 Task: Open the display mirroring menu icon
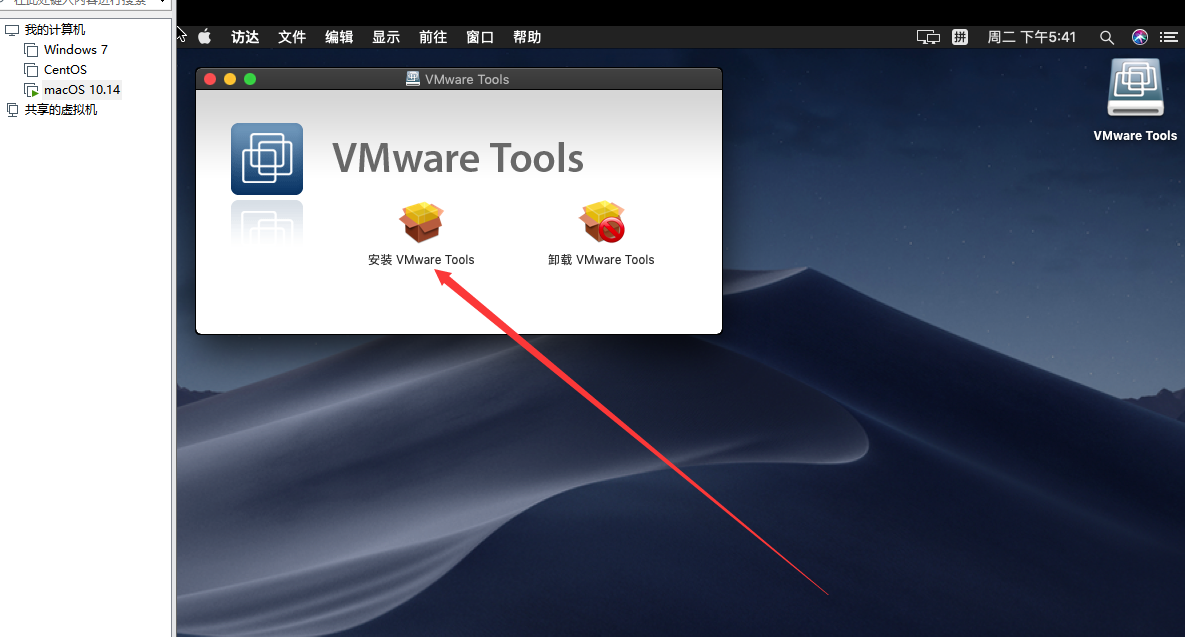(x=928, y=37)
